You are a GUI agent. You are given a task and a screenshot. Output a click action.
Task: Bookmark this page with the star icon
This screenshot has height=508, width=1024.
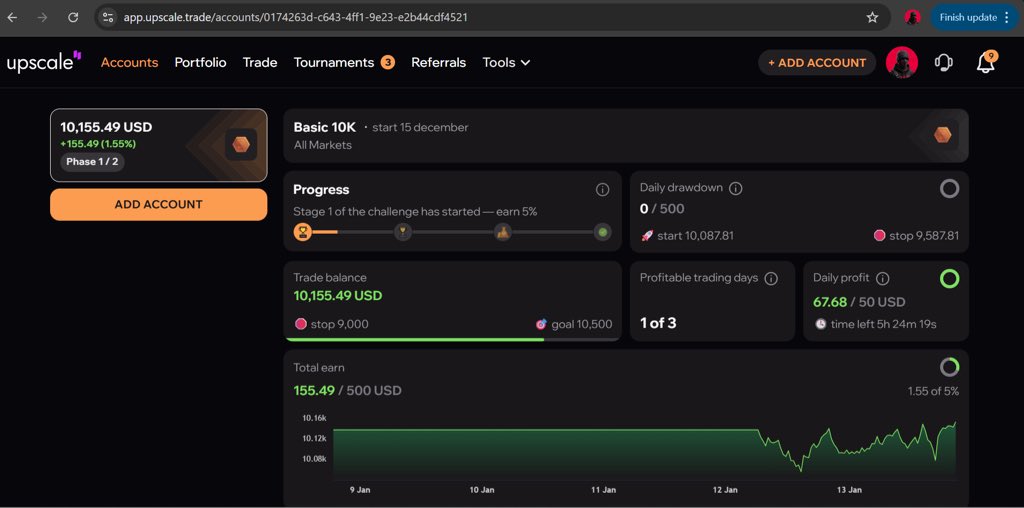pos(872,18)
